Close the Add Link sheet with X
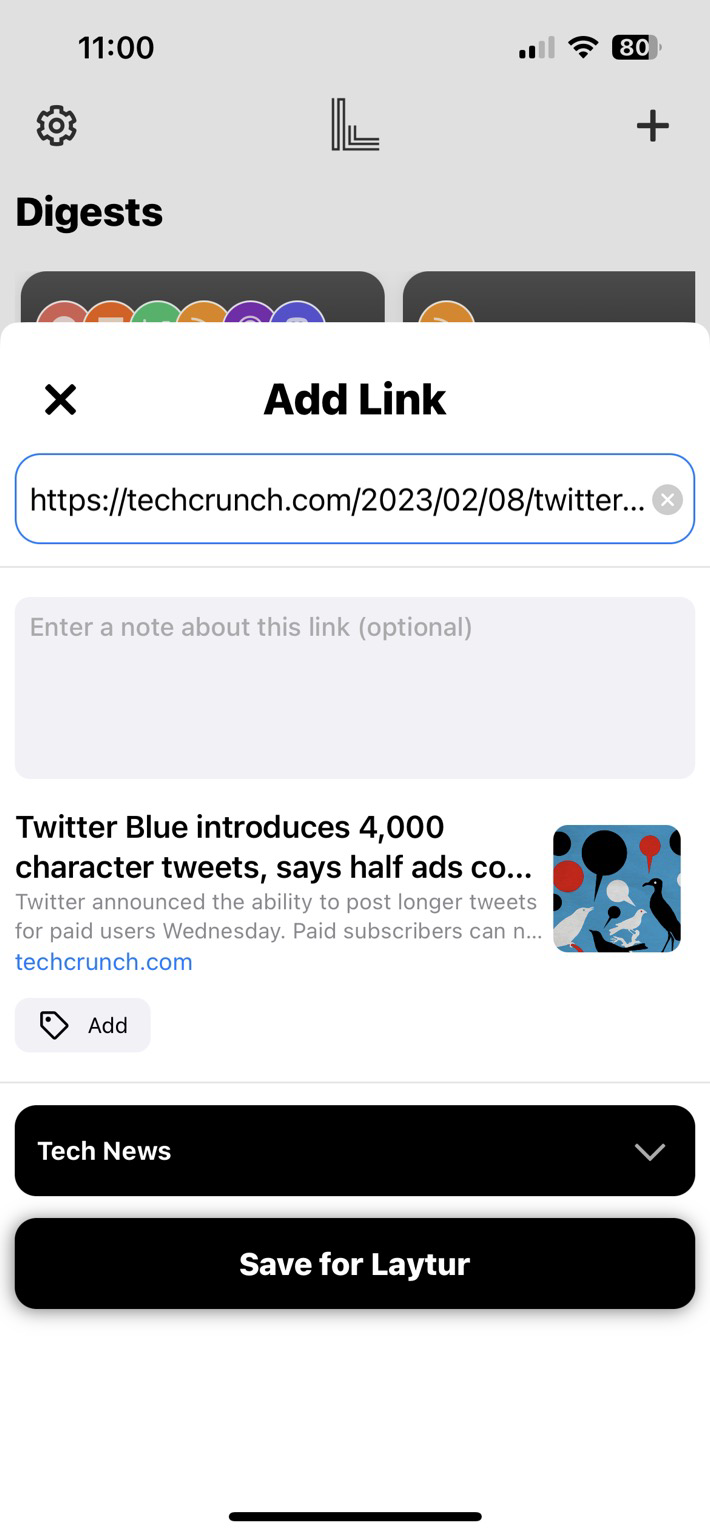 pos(61,400)
